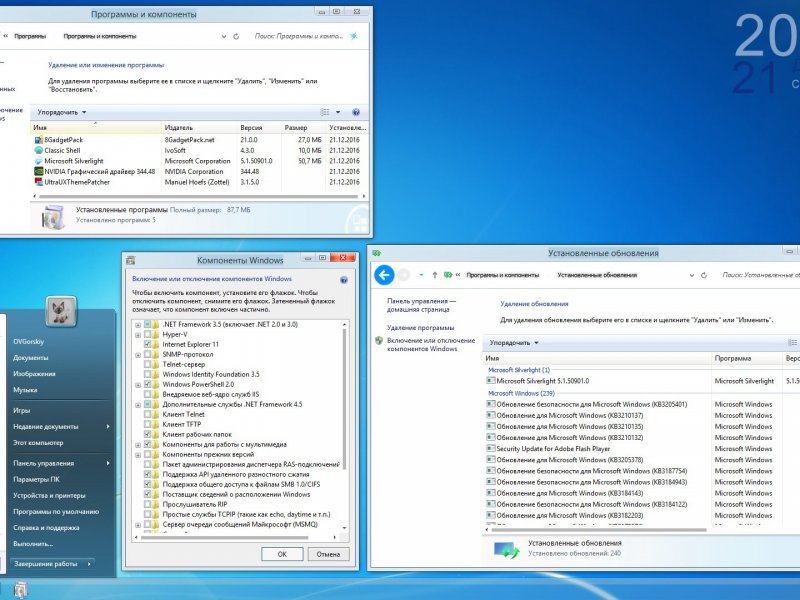Expand Компоненты для работы с мультимедиа node

[x=138, y=445]
